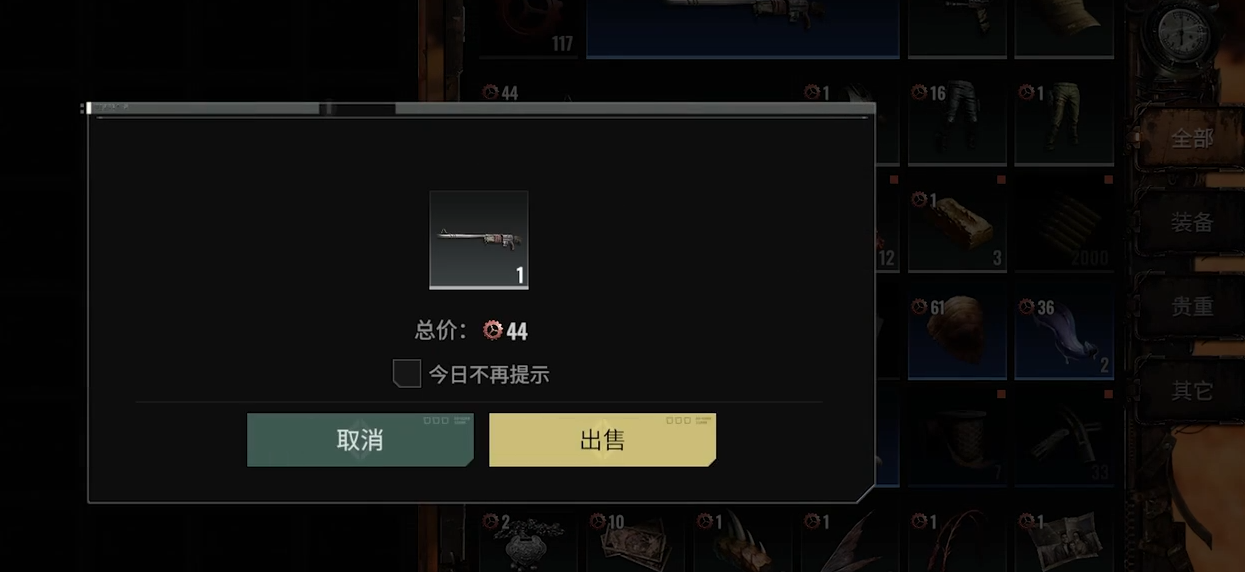Click the dialog's top title bar strip

tap(481, 108)
